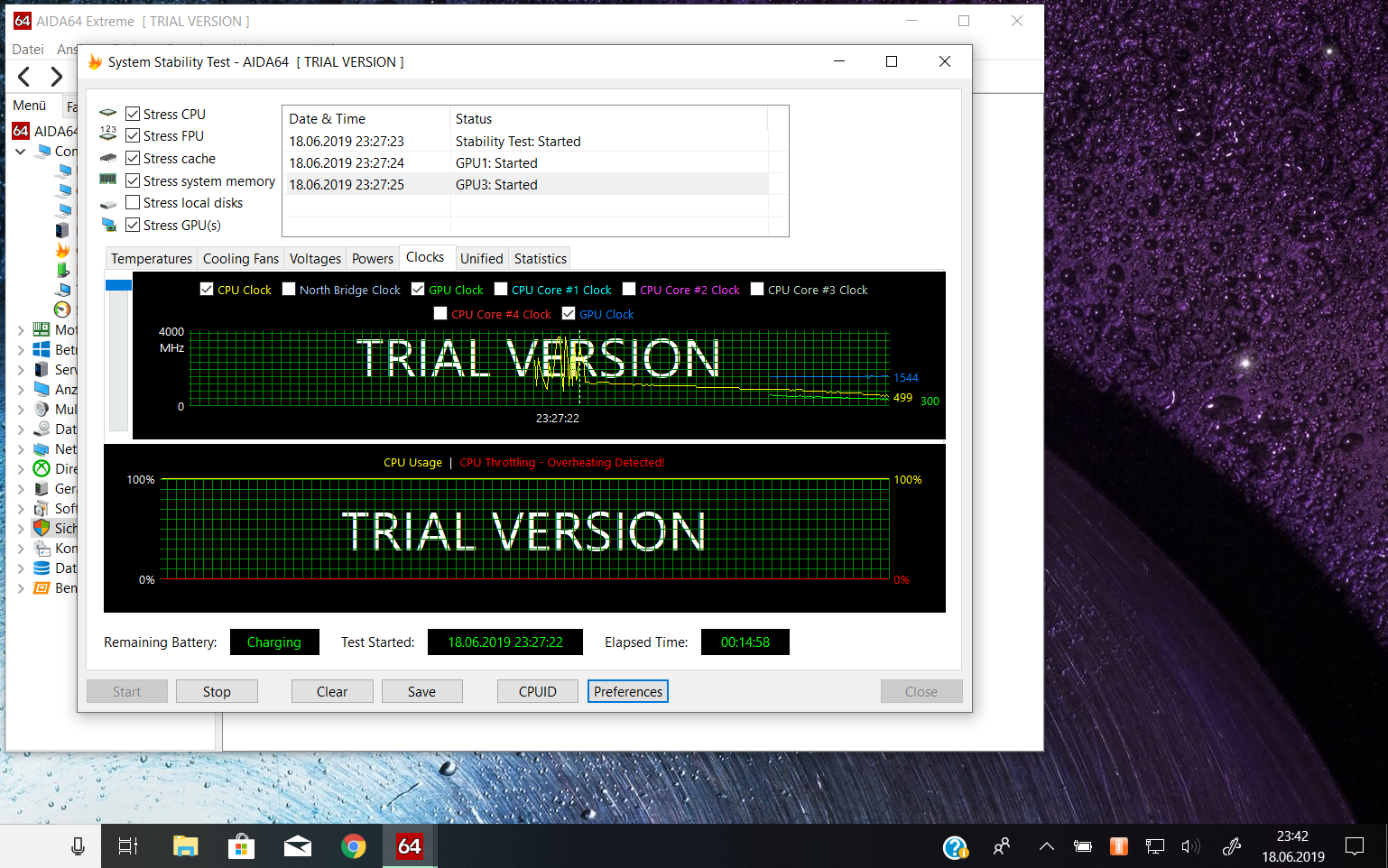Click the FPU 123 icon
Screen dimensions: 1388x868
tap(108, 134)
